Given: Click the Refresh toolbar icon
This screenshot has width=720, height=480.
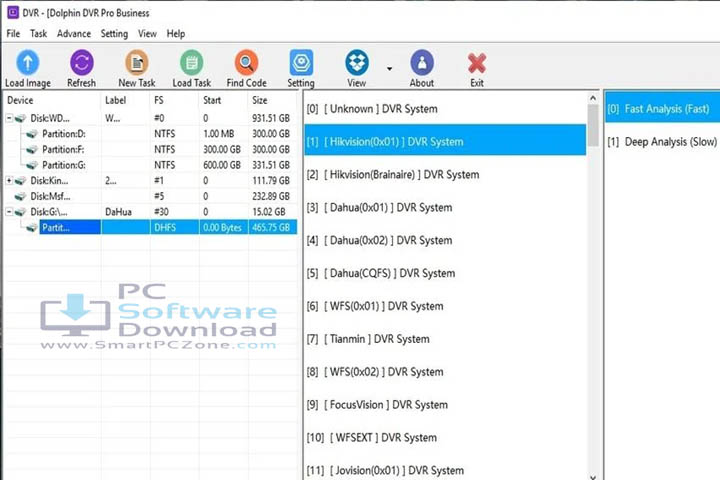Looking at the screenshot, I should (82, 62).
